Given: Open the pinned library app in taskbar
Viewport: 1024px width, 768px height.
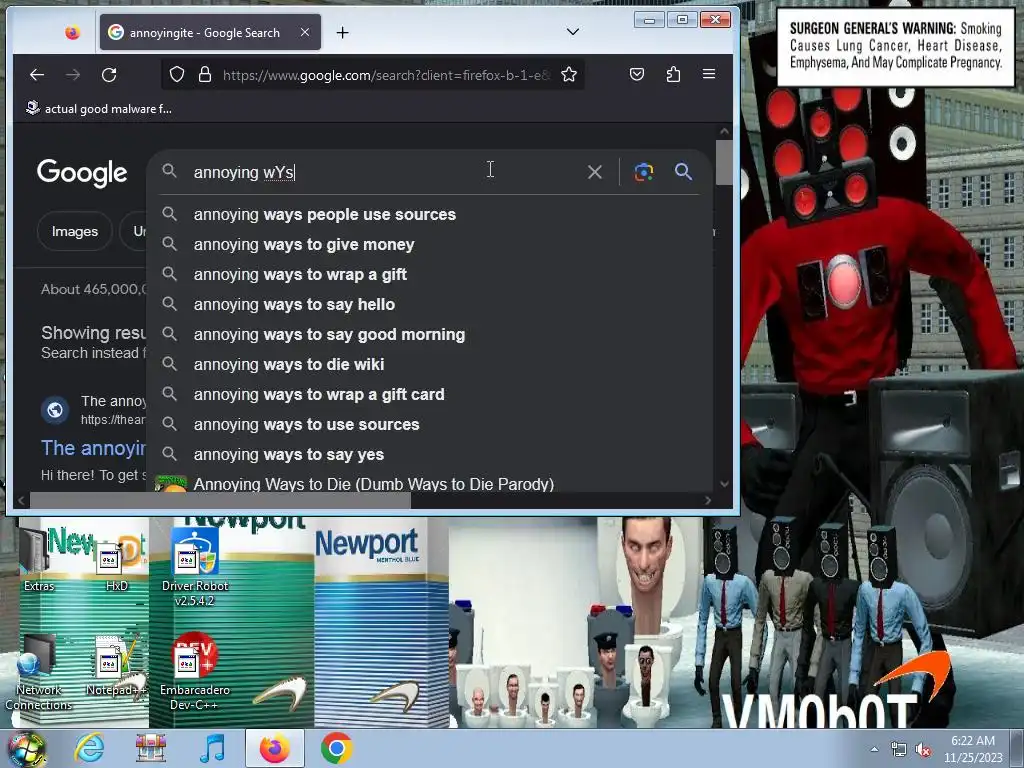Looking at the screenshot, I should [x=150, y=748].
